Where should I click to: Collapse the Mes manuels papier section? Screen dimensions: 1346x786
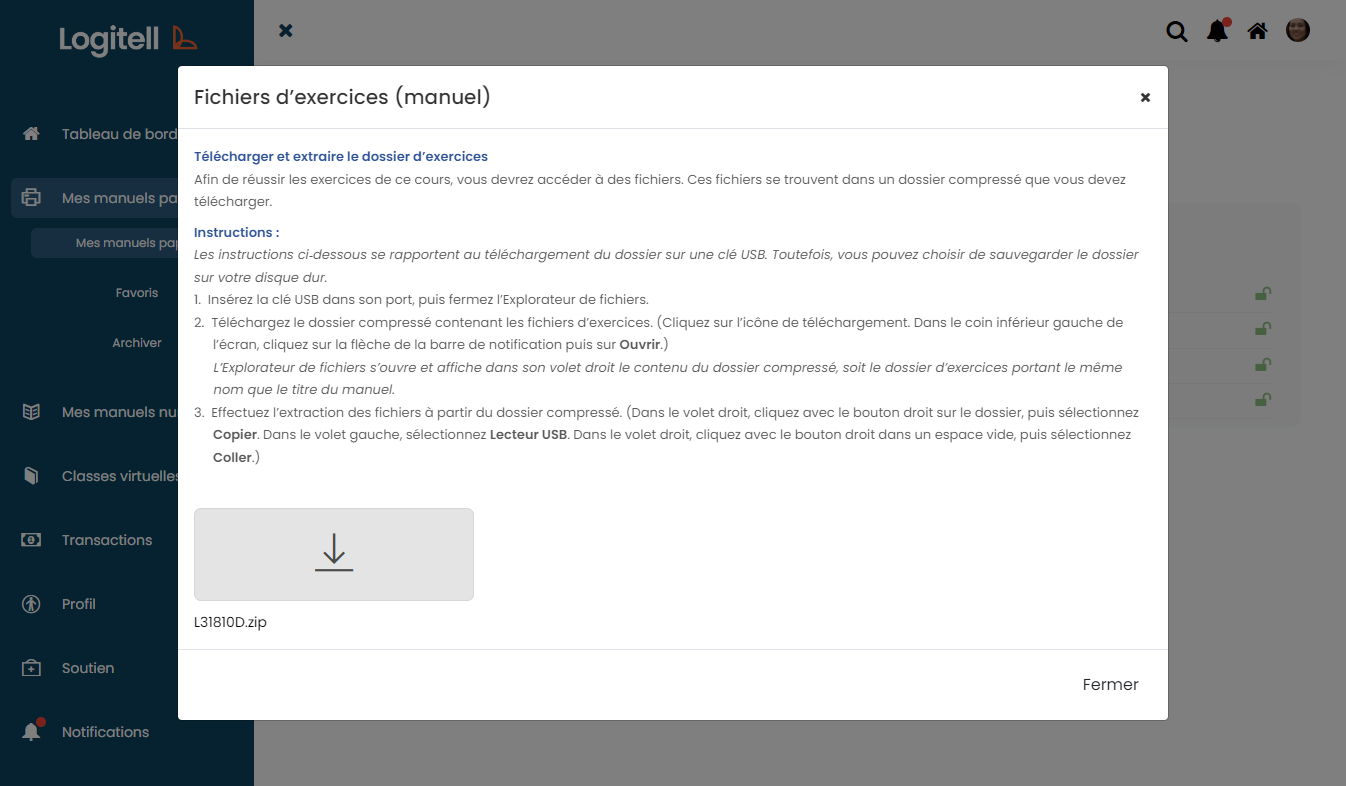31,198
